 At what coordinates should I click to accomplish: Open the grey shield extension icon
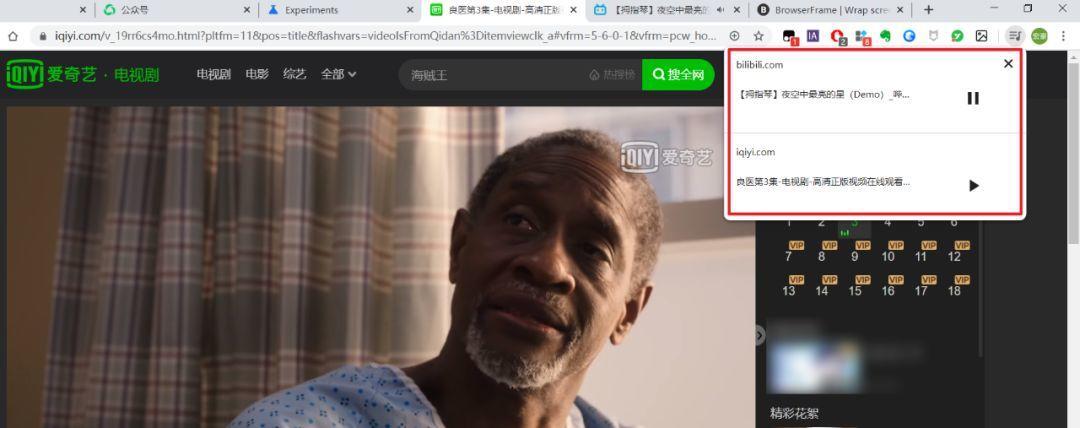pyautogui.click(x=933, y=36)
